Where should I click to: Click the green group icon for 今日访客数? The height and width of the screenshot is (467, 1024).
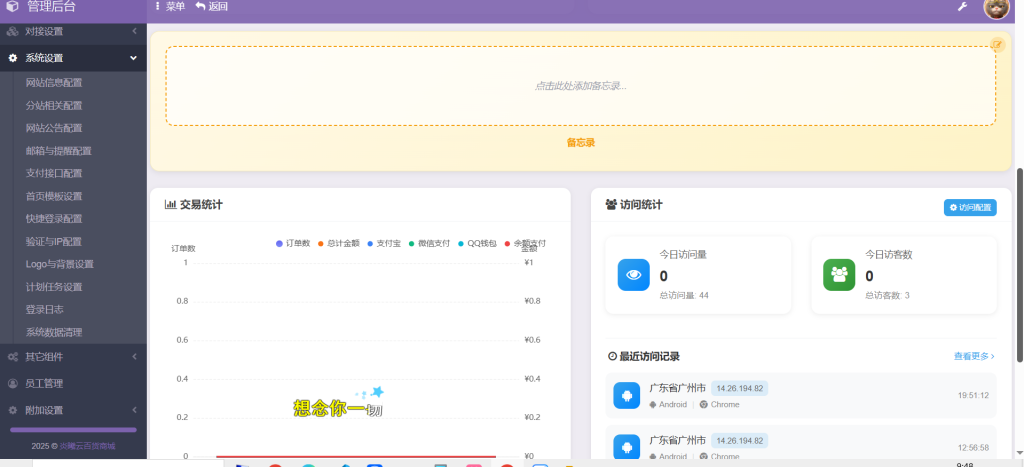839,275
